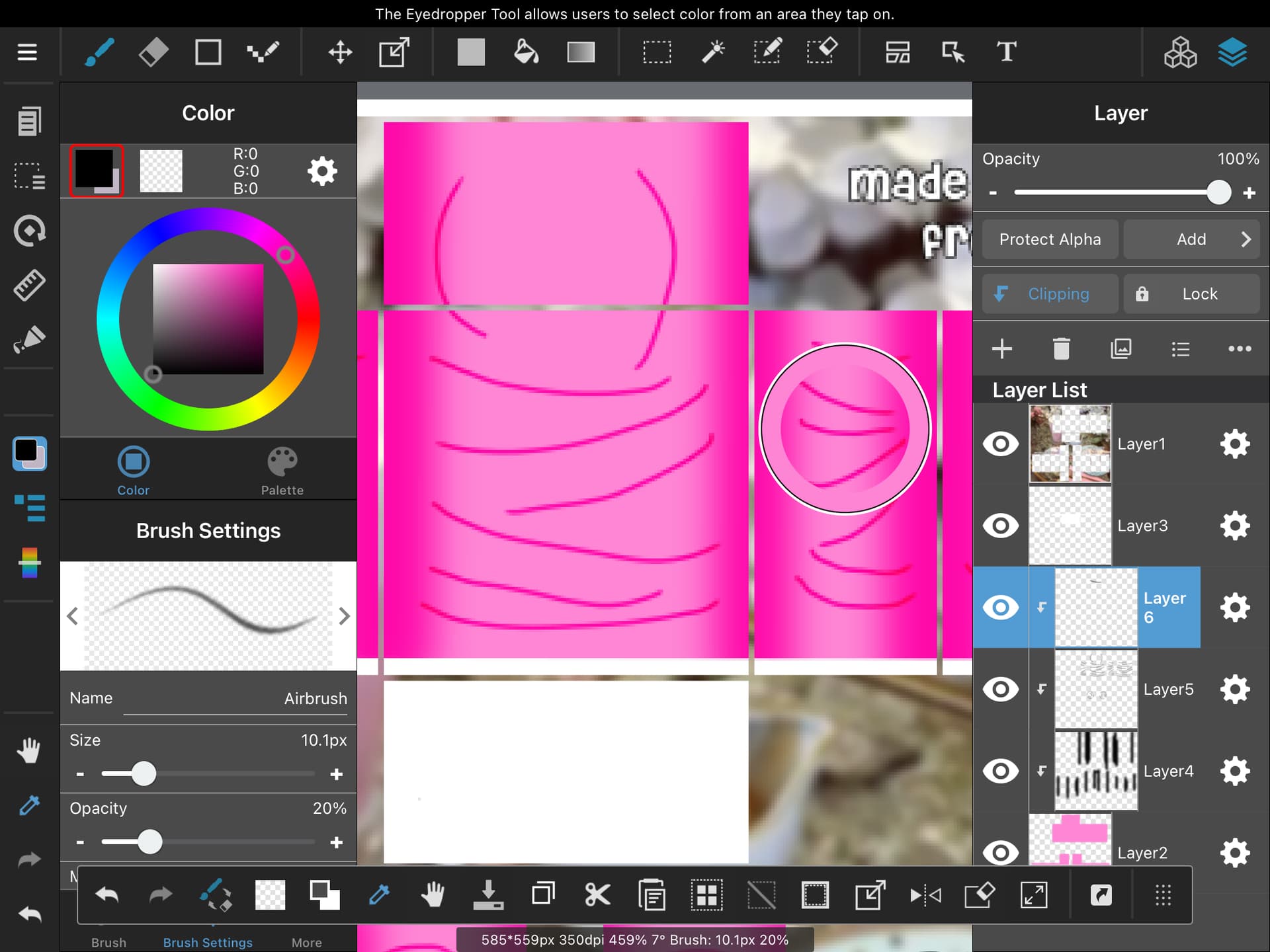Viewport: 1270px width, 952px height.
Task: Switch to the Palette tab
Action: click(x=282, y=469)
